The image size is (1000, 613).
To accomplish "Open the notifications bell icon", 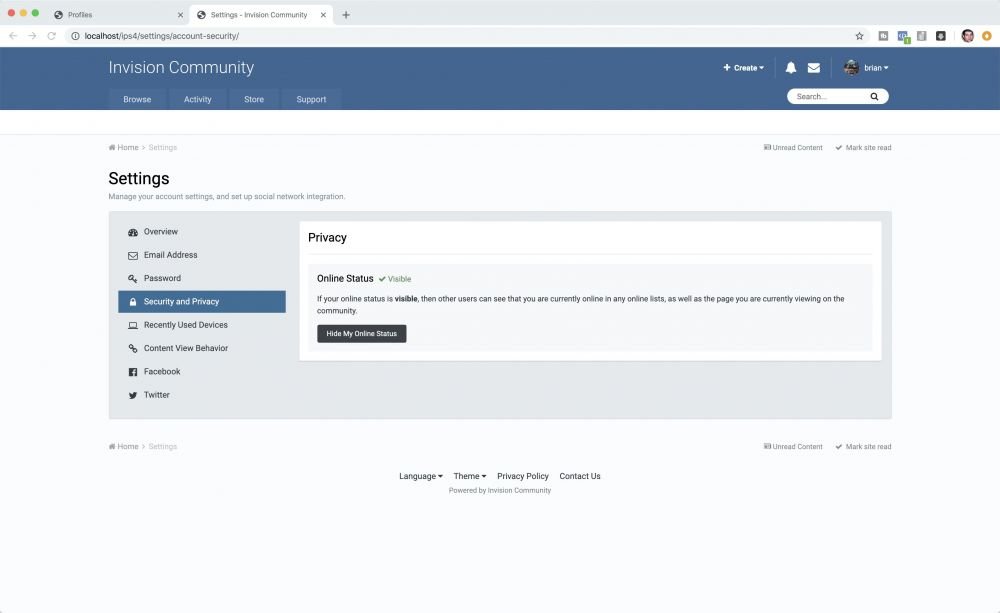I will pyautogui.click(x=791, y=68).
